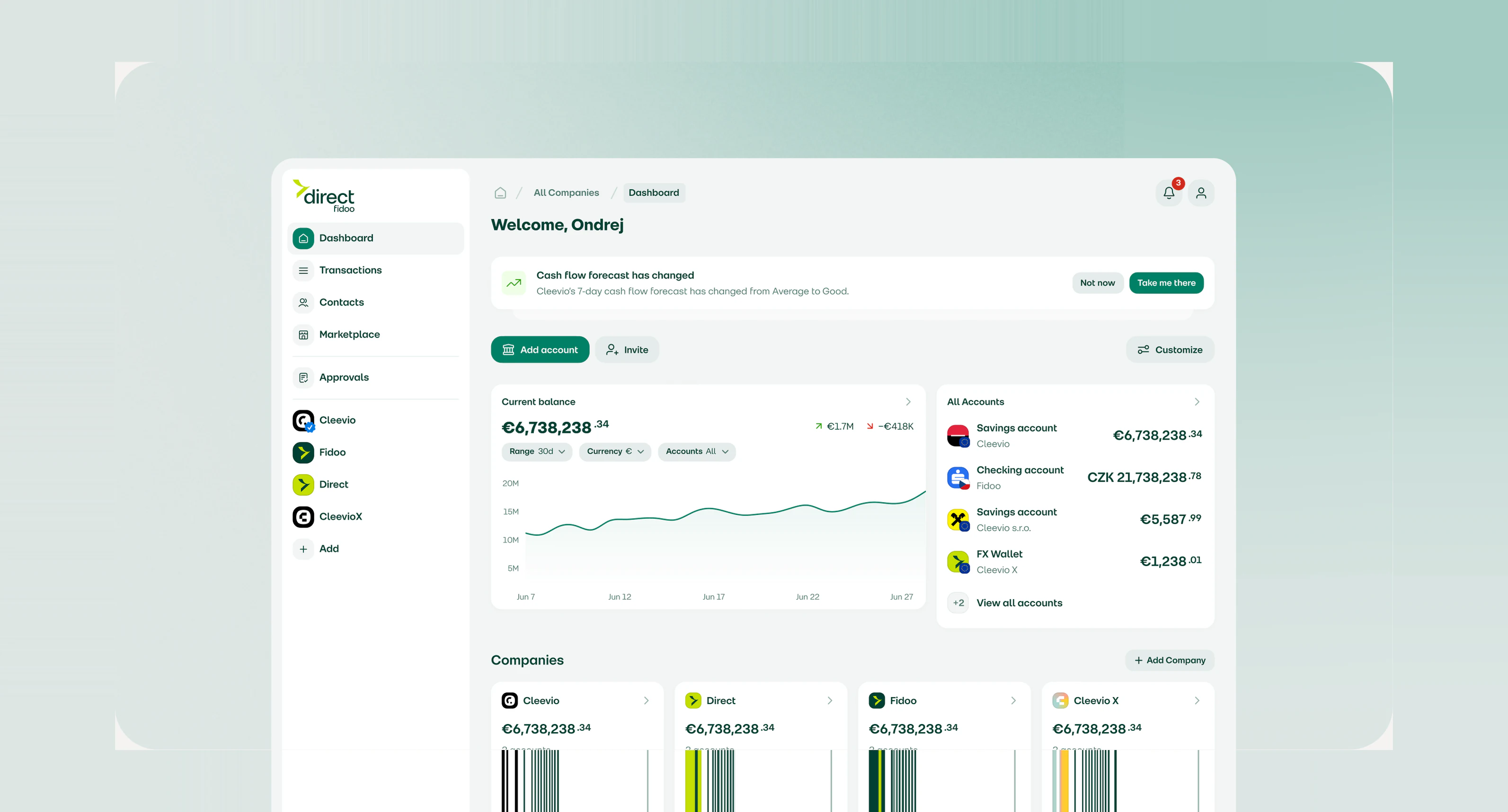Select the Direct company icon in sidebar
The width and height of the screenshot is (1508, 812).
click(303, 485)
